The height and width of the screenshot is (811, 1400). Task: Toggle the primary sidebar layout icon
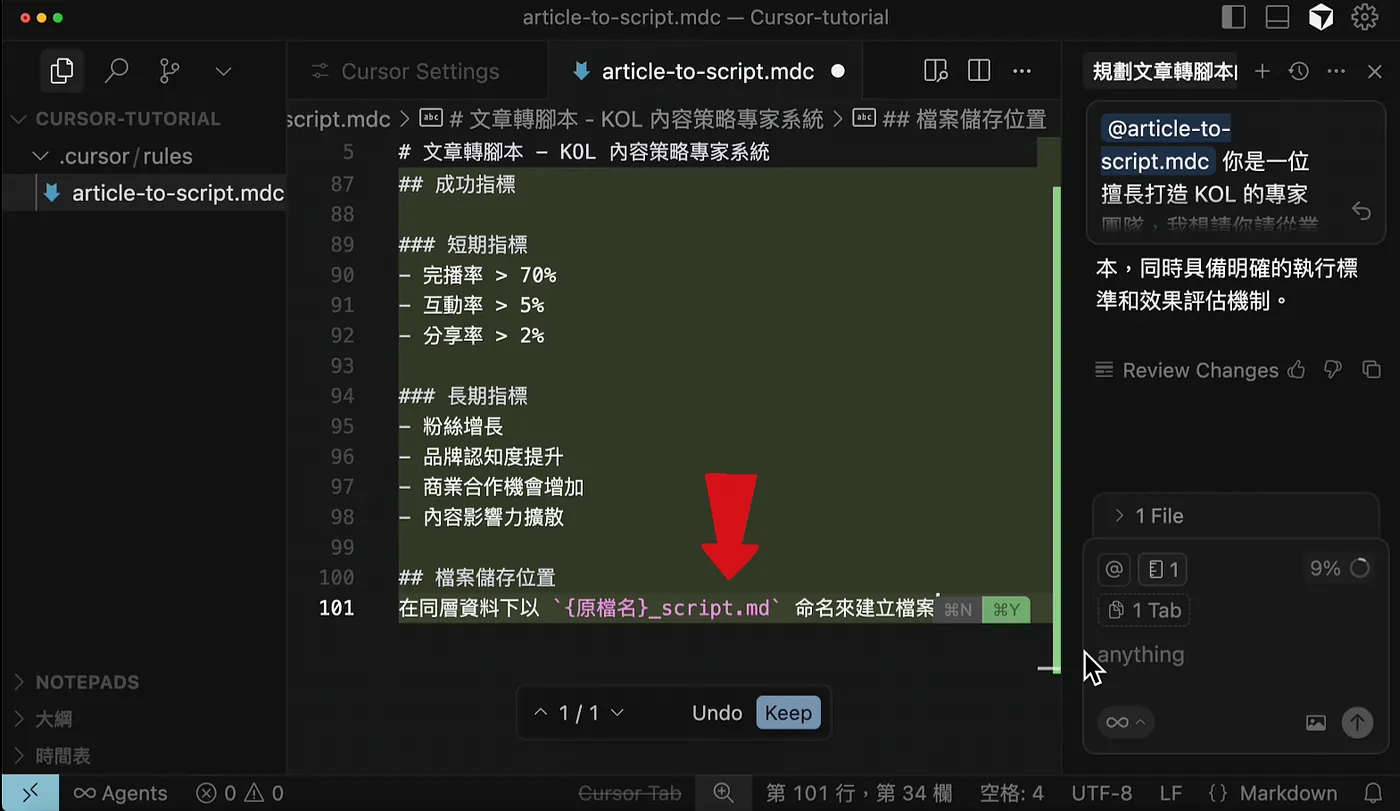pyautogui.click(x=1234, y=17)
